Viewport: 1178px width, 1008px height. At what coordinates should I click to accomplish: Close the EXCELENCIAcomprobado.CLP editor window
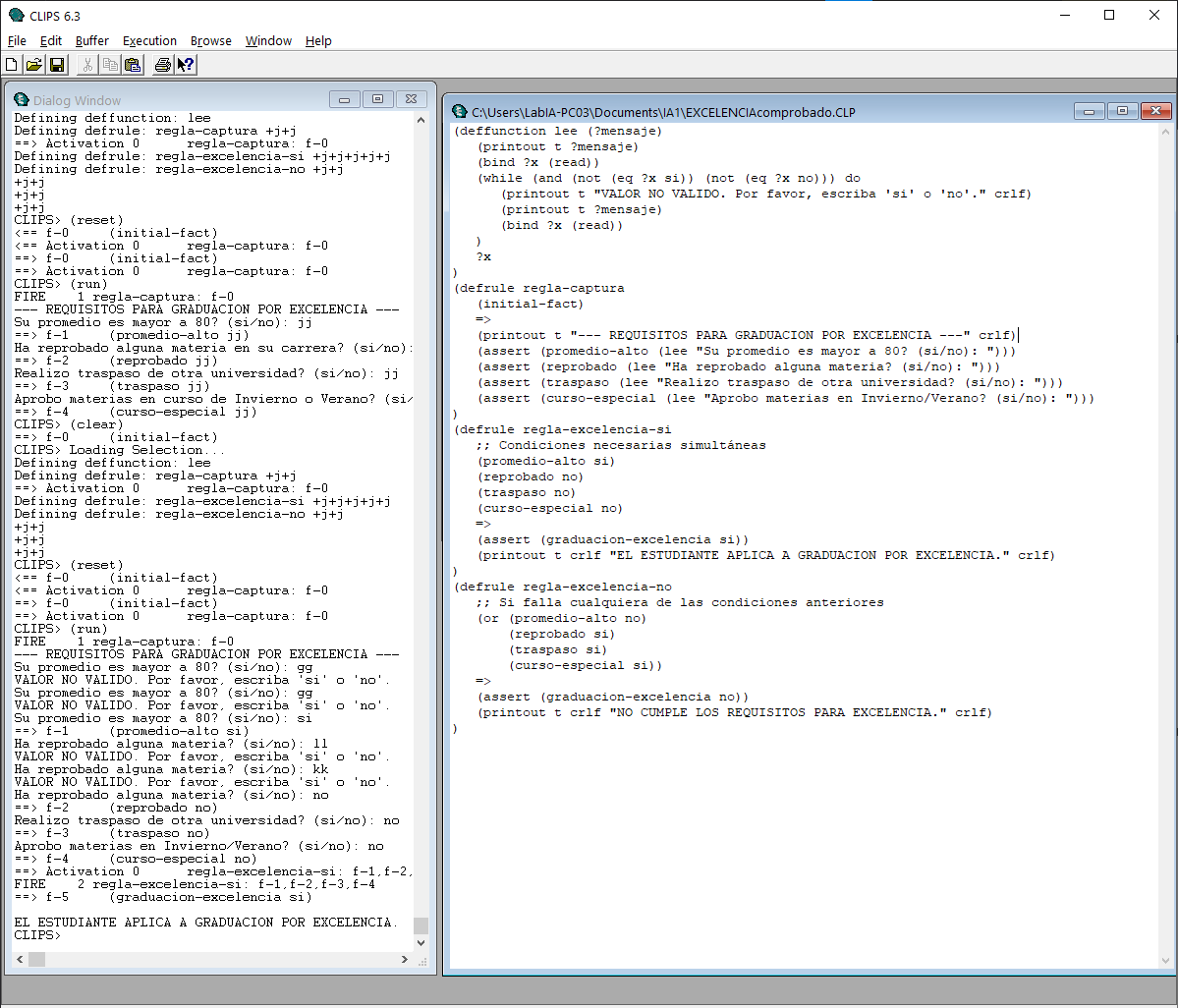(1155, 111)
